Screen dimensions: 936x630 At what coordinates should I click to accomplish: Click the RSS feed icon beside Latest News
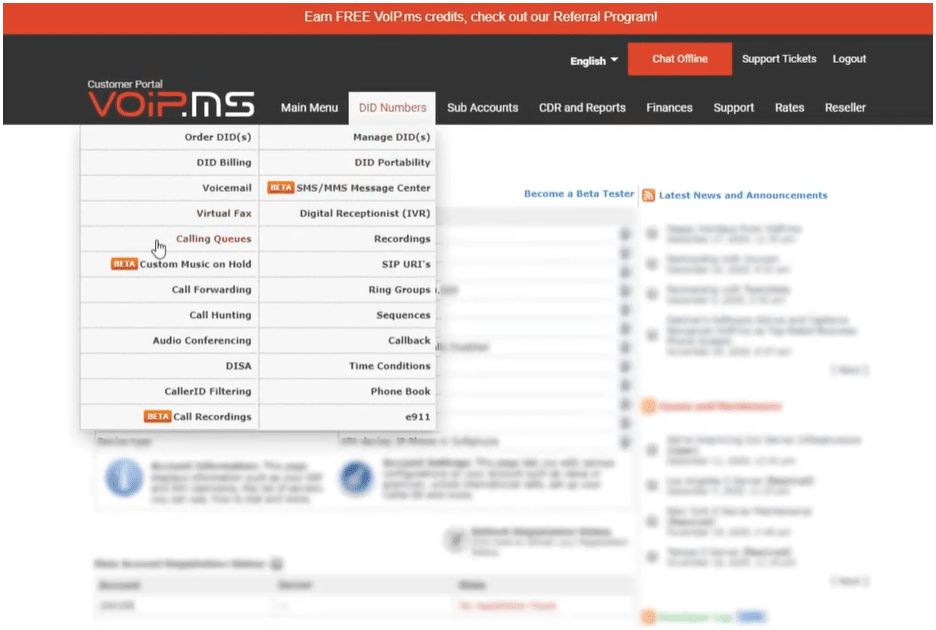(x=648, y=195)
